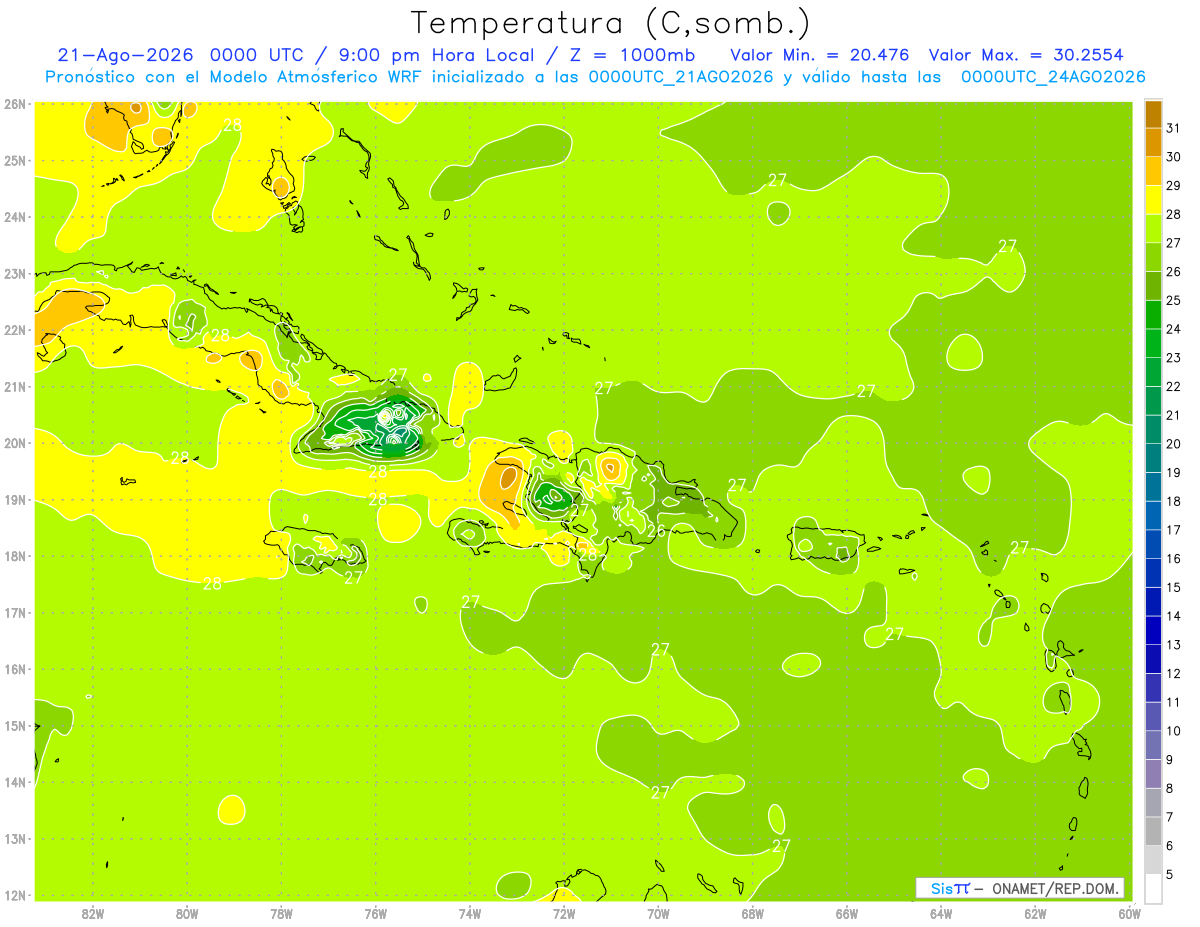
Task: Click the "78W" longitude axis label
Action: point(281,913)
